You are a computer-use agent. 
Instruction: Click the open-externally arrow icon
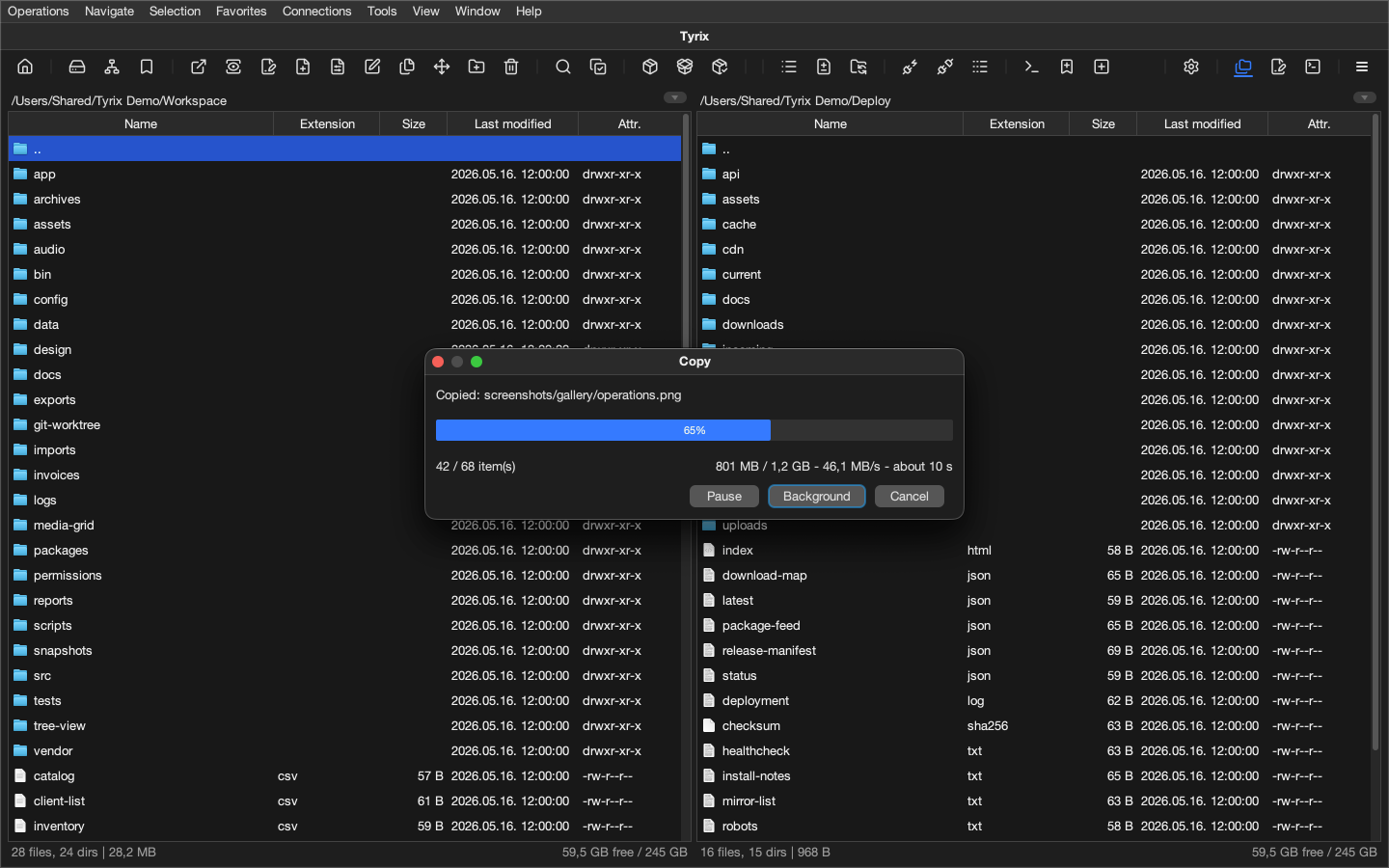[199, 67]
